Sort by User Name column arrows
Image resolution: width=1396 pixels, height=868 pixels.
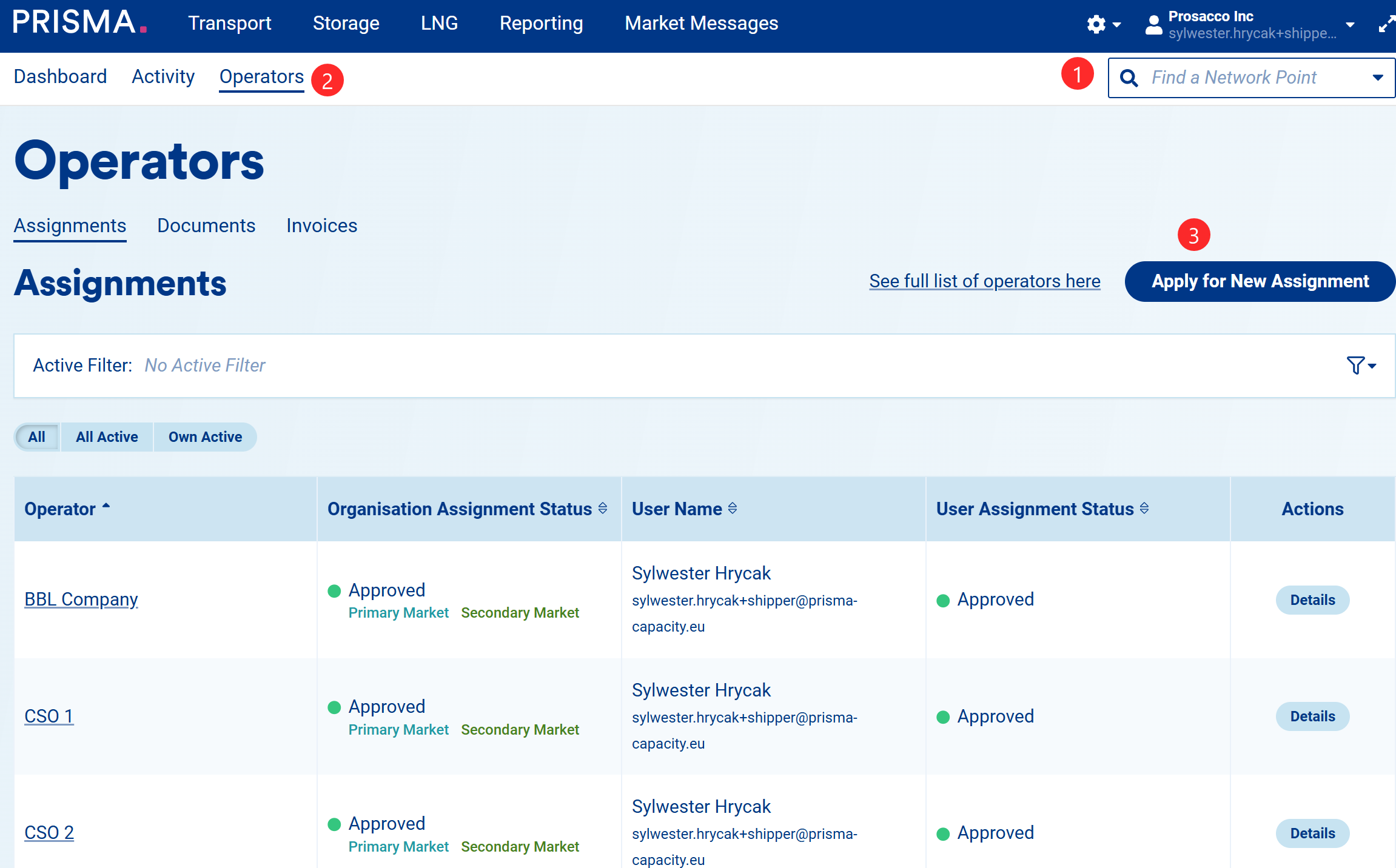click(733, 509)
